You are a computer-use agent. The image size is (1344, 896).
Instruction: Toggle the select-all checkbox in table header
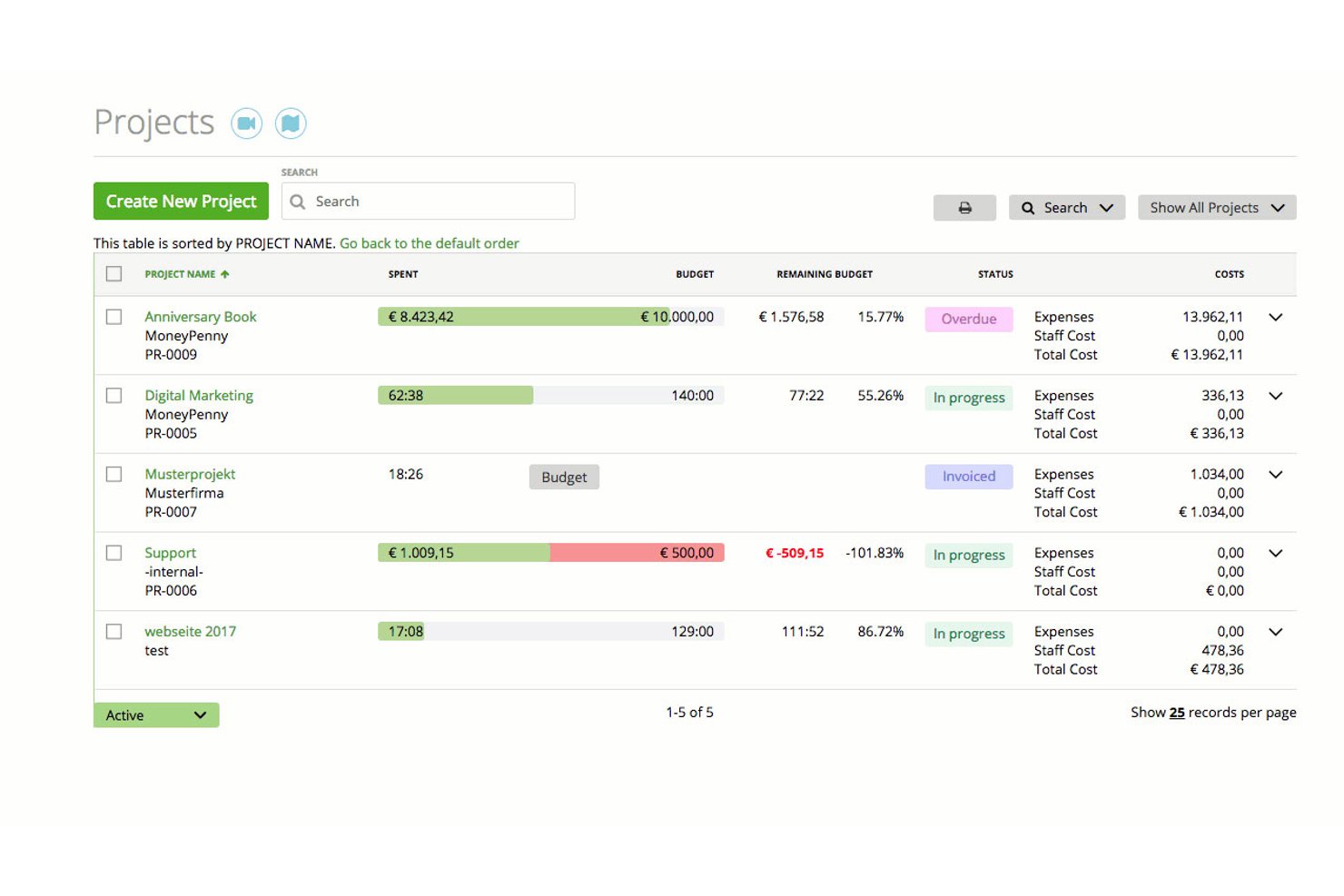click(x=114, y=274)
